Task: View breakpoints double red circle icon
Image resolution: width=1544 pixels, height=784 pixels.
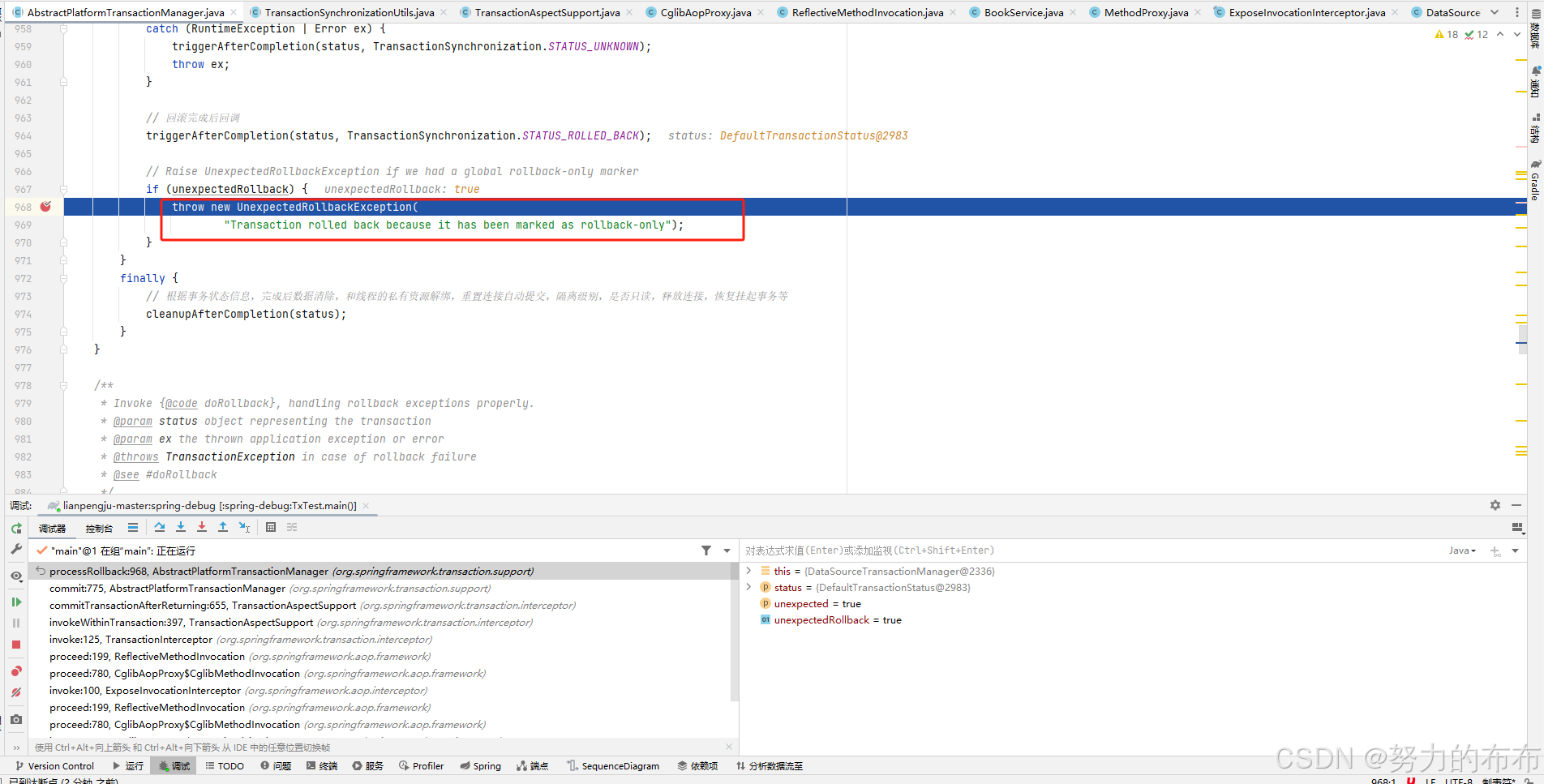Action: [x=16, y=671]
